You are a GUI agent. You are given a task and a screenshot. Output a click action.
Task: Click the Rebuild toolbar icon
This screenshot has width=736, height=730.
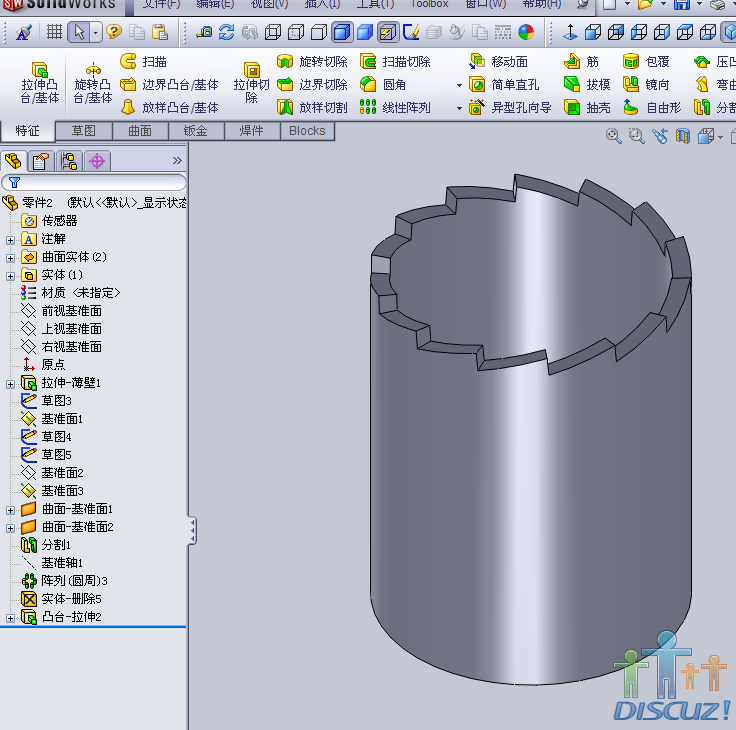(x=227, y=32)
